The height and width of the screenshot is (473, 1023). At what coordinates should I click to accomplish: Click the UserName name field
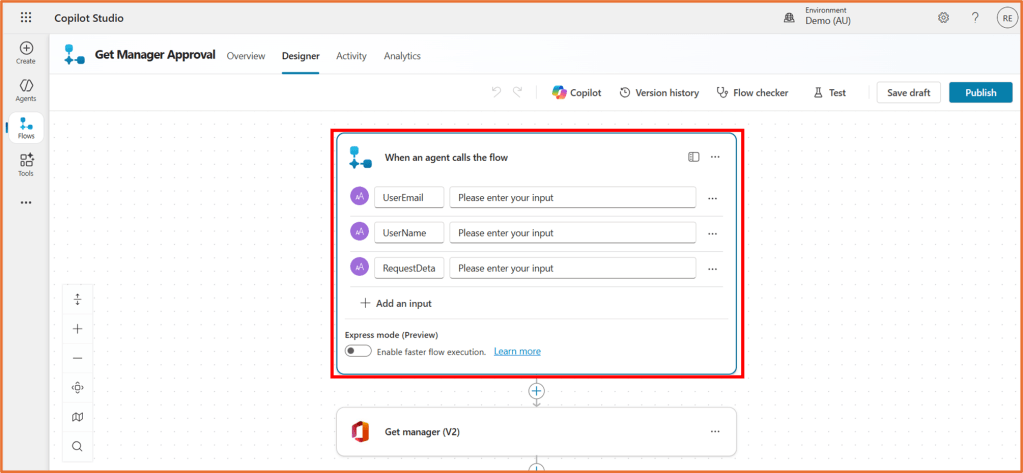click(x=409, y=233)
